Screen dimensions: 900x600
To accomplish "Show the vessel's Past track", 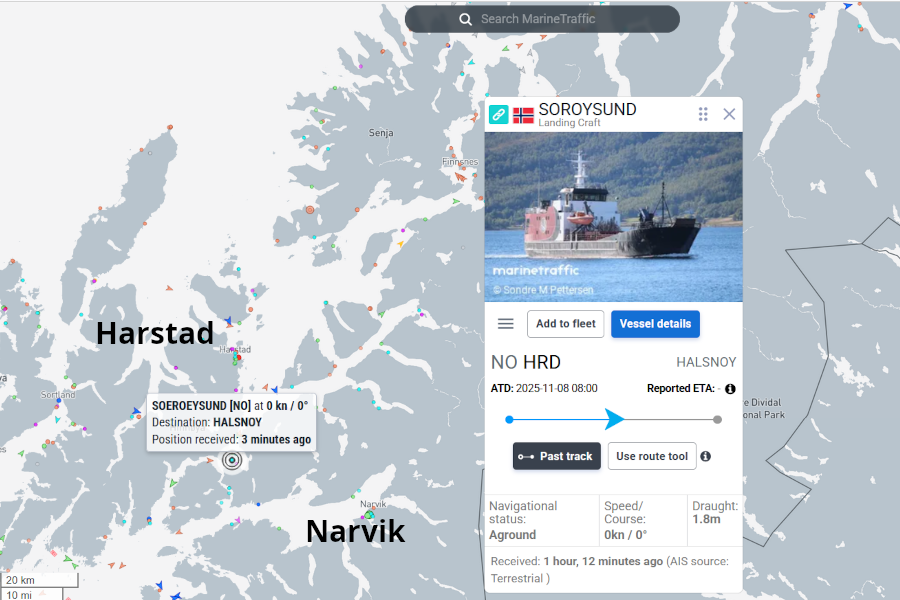I will pyautogui.click(x=556, y=456).
